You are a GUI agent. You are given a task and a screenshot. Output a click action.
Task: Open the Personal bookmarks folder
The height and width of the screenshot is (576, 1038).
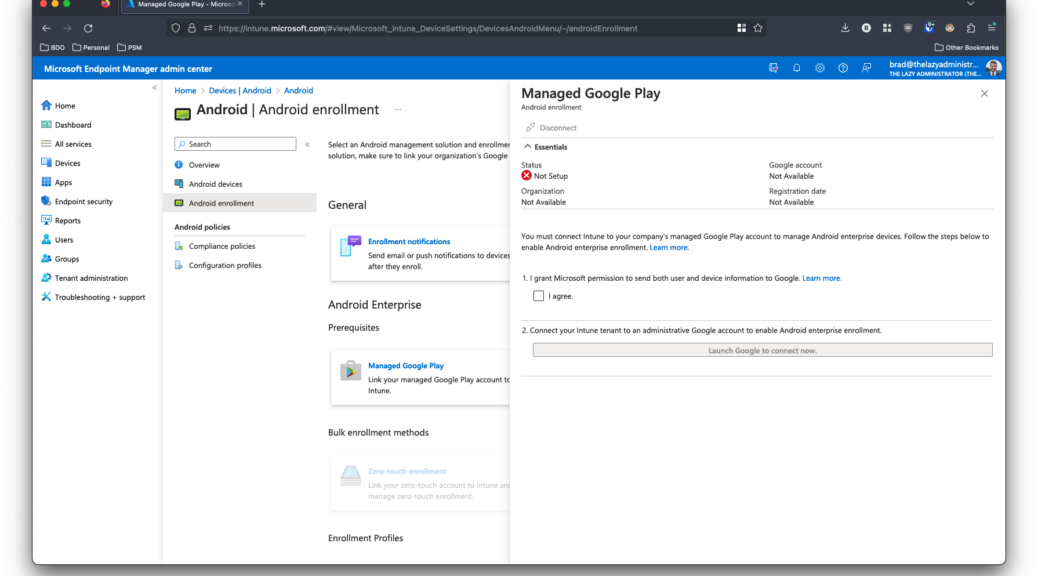91,48
